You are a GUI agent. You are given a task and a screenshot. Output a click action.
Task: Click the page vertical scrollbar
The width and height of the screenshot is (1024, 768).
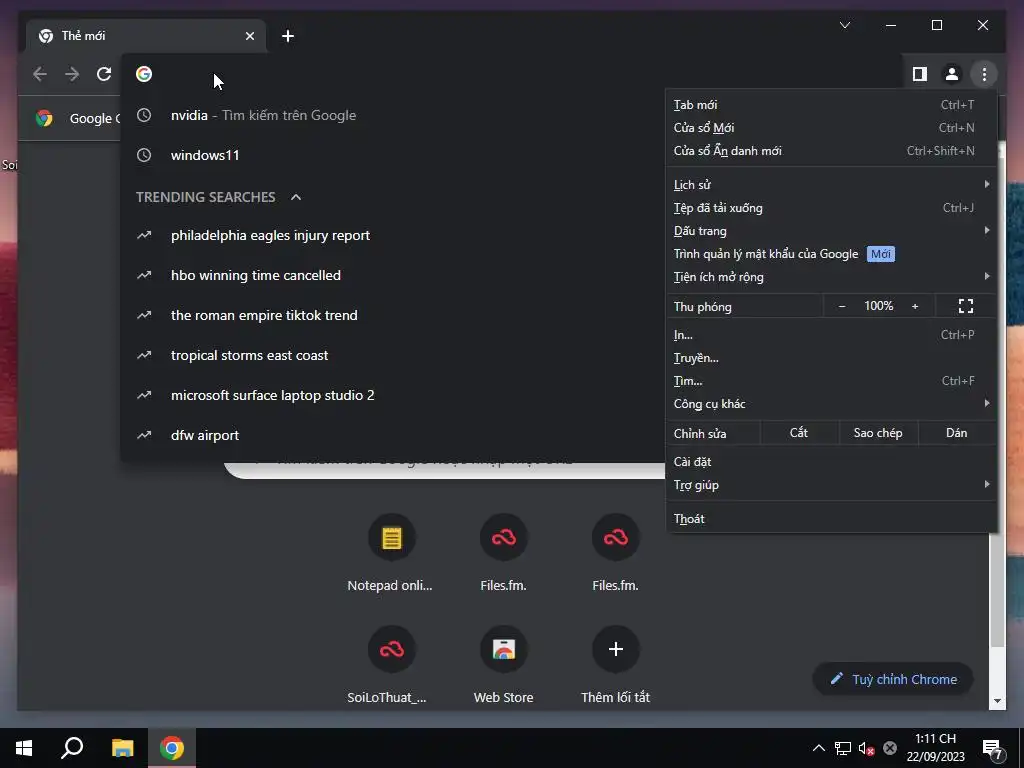[x=997, y=588]
